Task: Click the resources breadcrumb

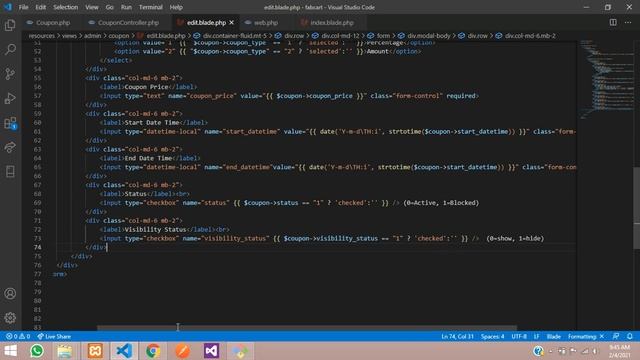Action: point(42,36)
